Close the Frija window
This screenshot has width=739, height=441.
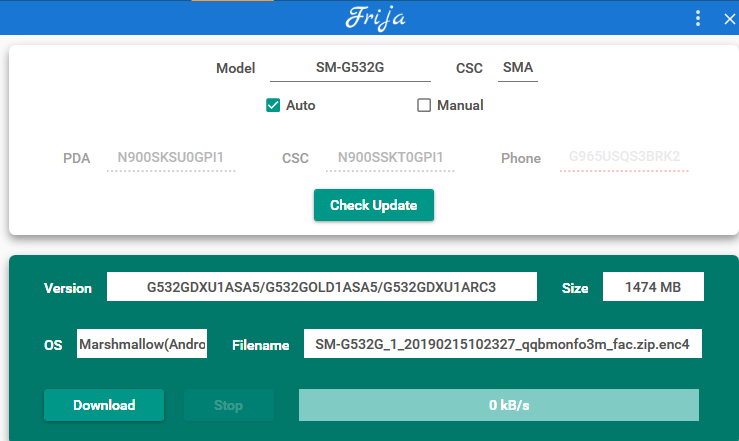click(x=729, y=19)
